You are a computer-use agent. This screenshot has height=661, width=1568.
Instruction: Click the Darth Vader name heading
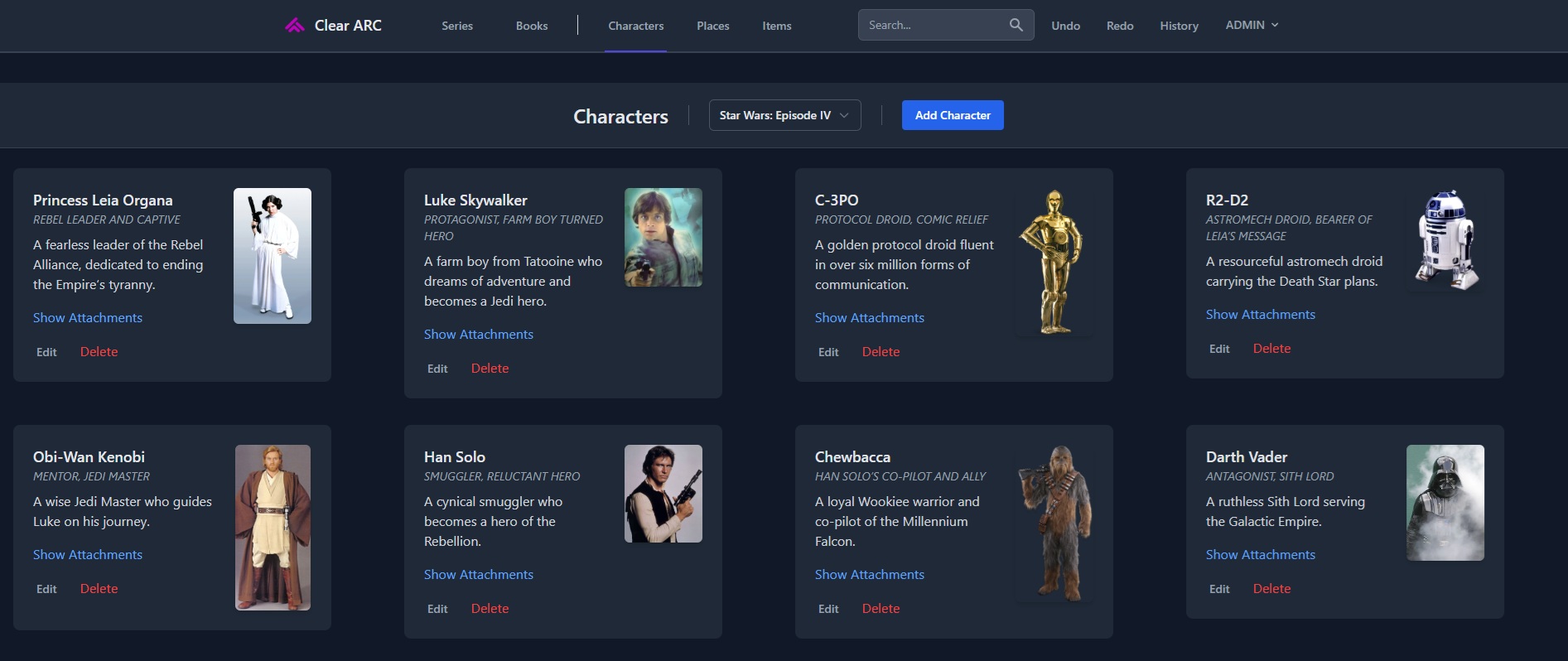(x=1247, y=457)
